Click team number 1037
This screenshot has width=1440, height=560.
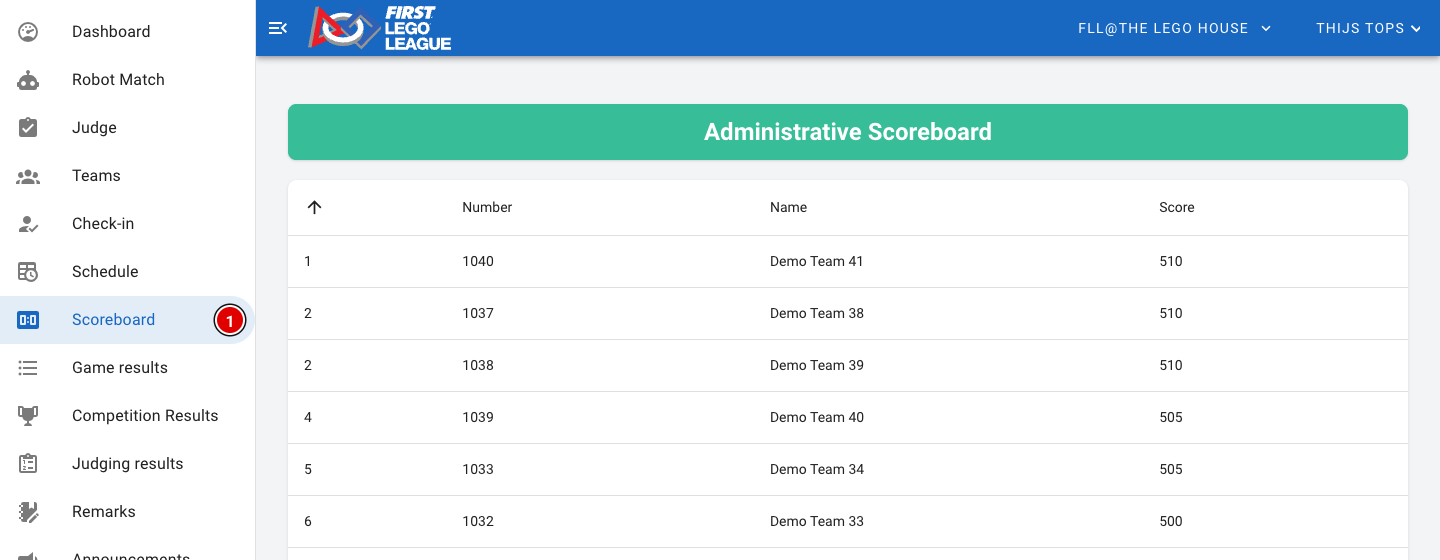(478, 313)
